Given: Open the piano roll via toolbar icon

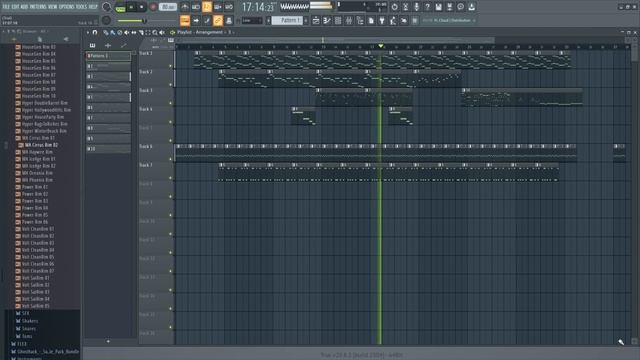Looking at the screenshot, I should 327,20.
